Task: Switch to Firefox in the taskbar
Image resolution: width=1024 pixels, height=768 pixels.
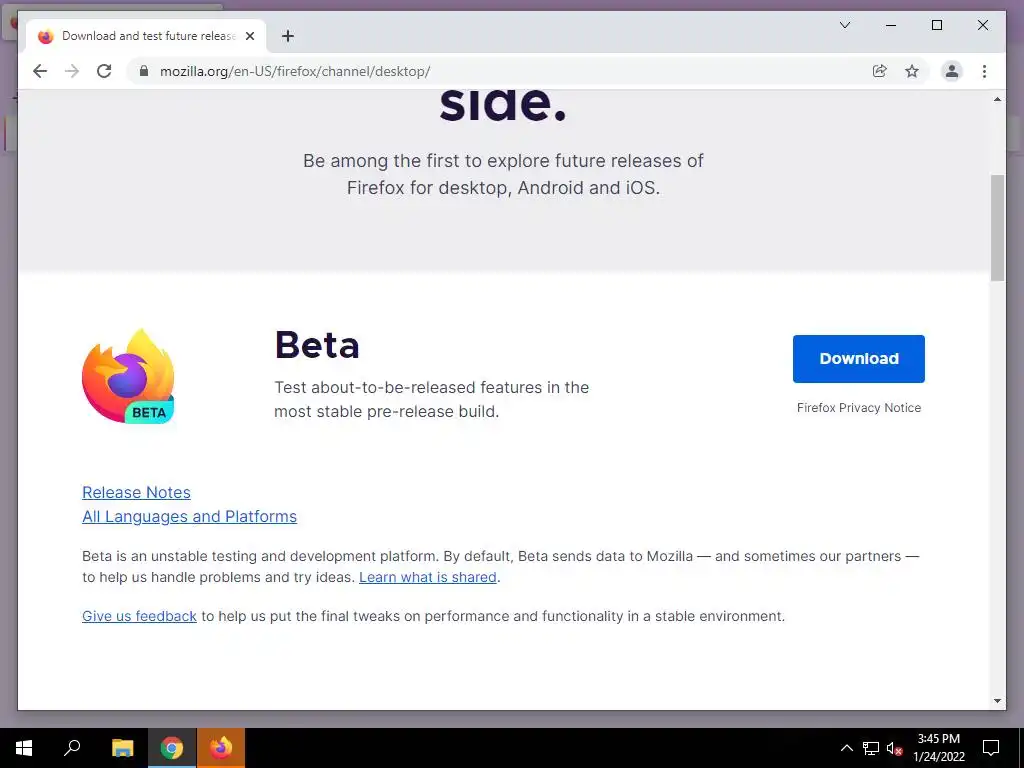Action: 221,748
